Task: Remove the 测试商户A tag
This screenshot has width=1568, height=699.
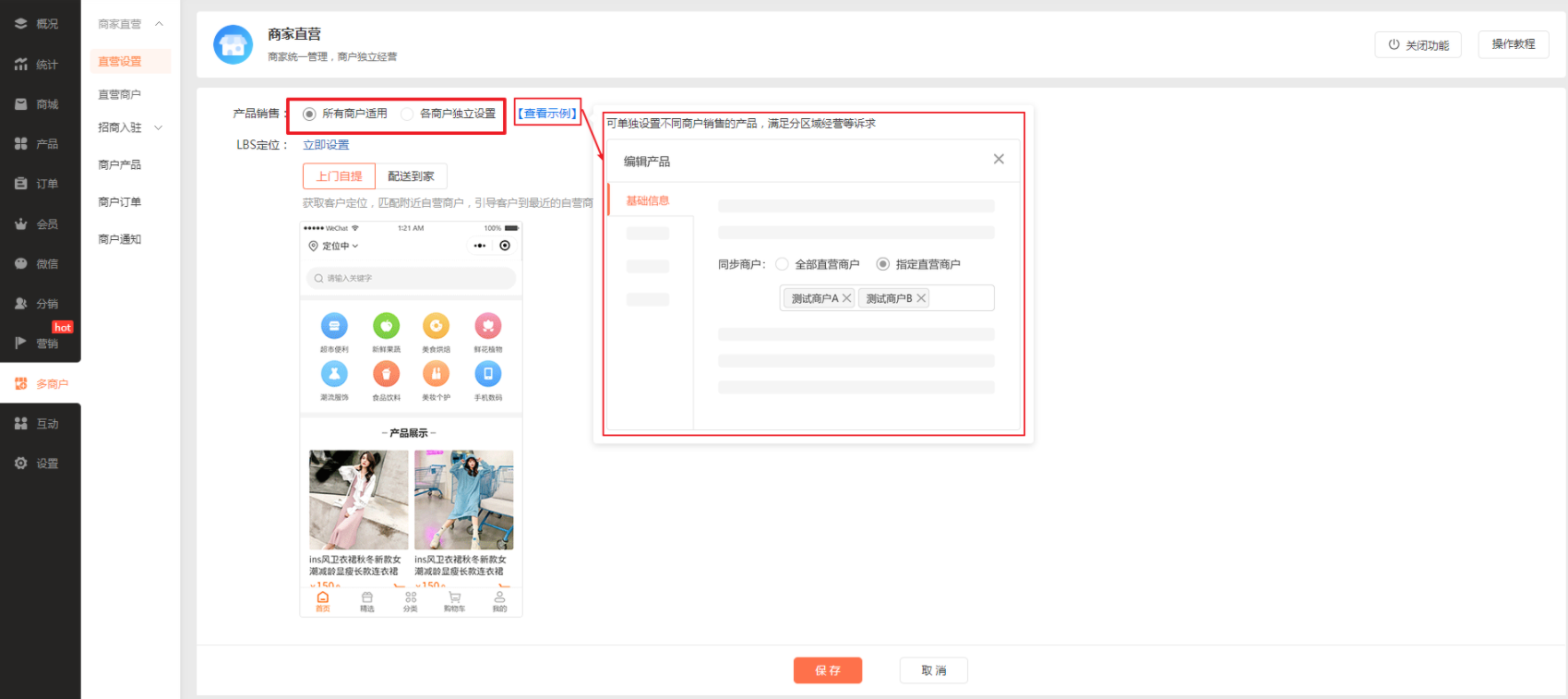Action: pos(846,298)
